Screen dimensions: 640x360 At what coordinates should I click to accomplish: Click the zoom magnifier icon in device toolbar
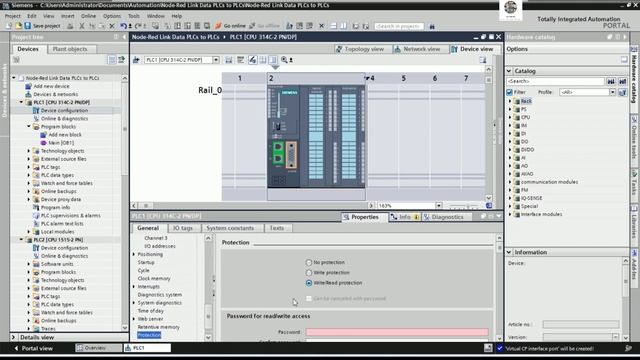point(284,60)
